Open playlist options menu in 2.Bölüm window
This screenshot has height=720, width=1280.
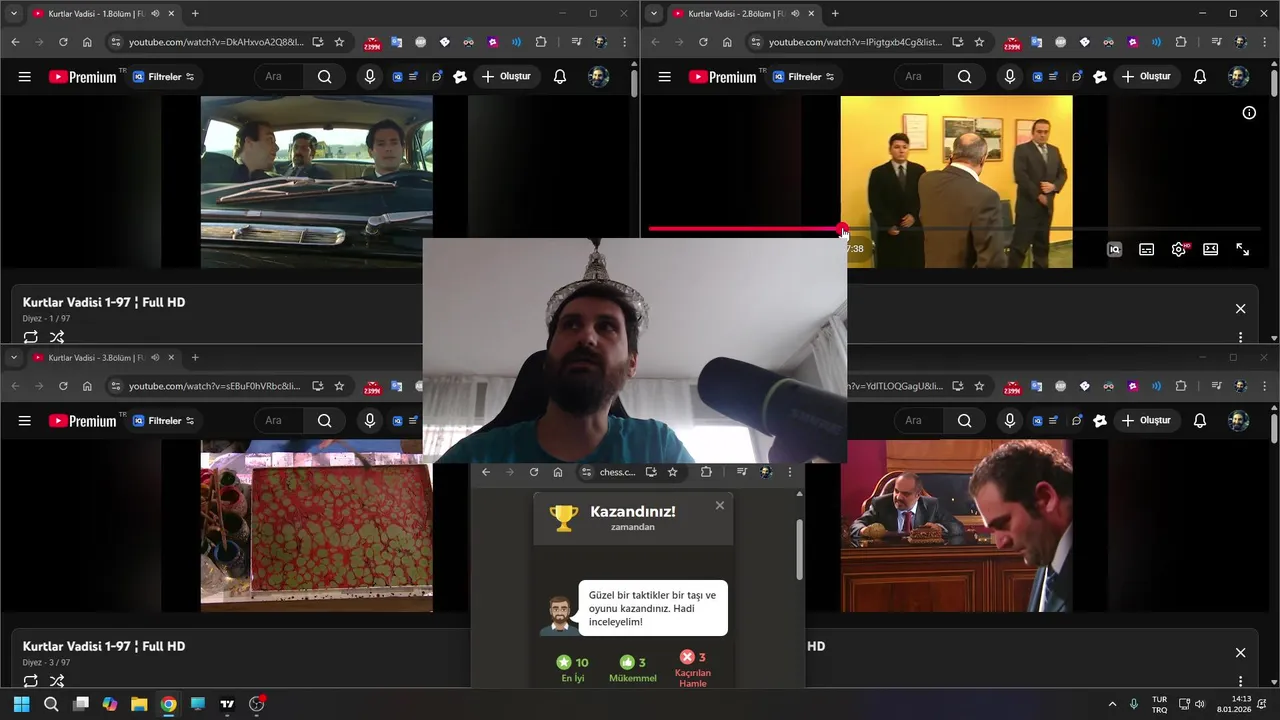[1241, 337]
